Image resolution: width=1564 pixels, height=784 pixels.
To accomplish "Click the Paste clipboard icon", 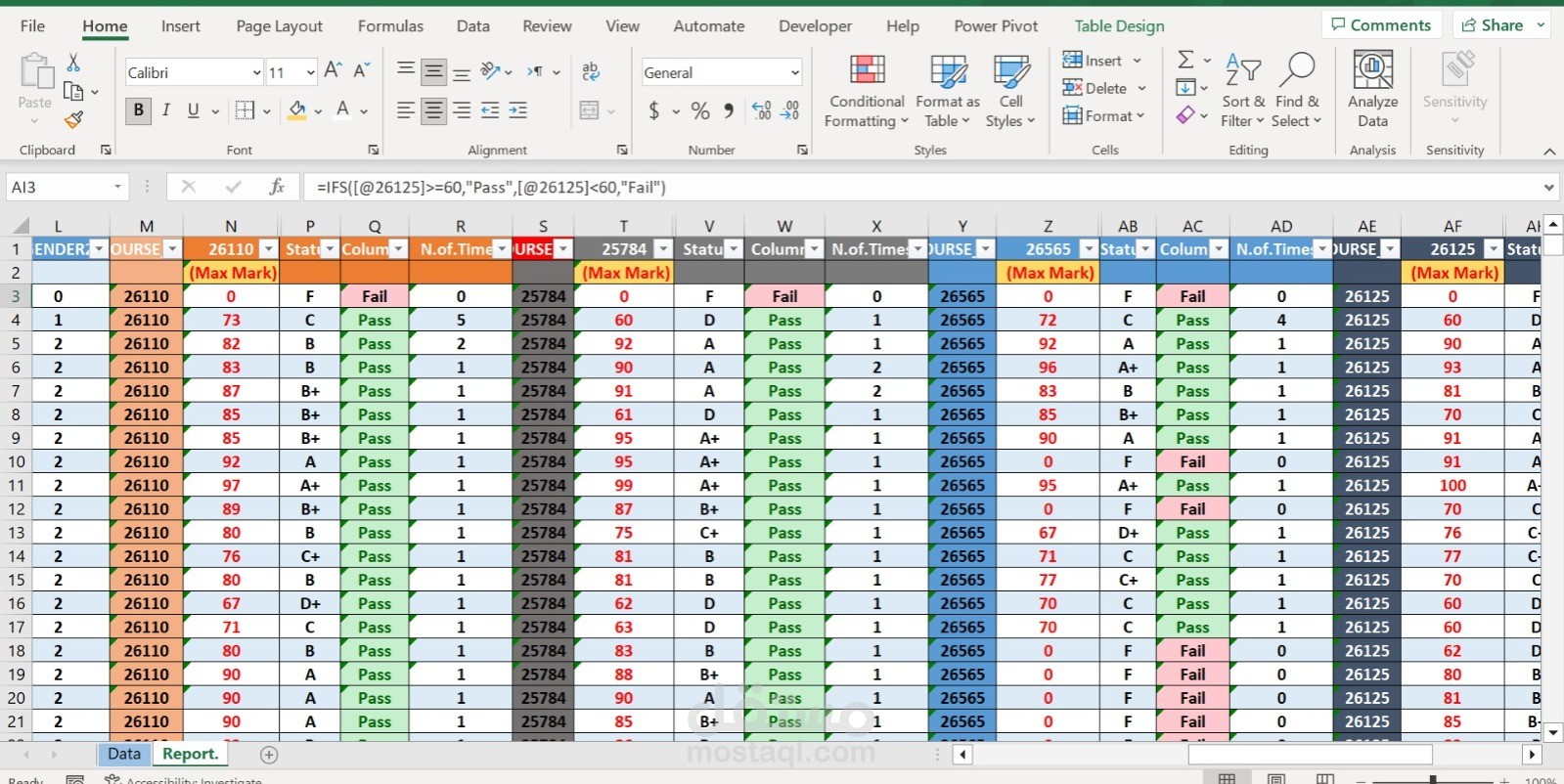I will (x=35, y=71).
